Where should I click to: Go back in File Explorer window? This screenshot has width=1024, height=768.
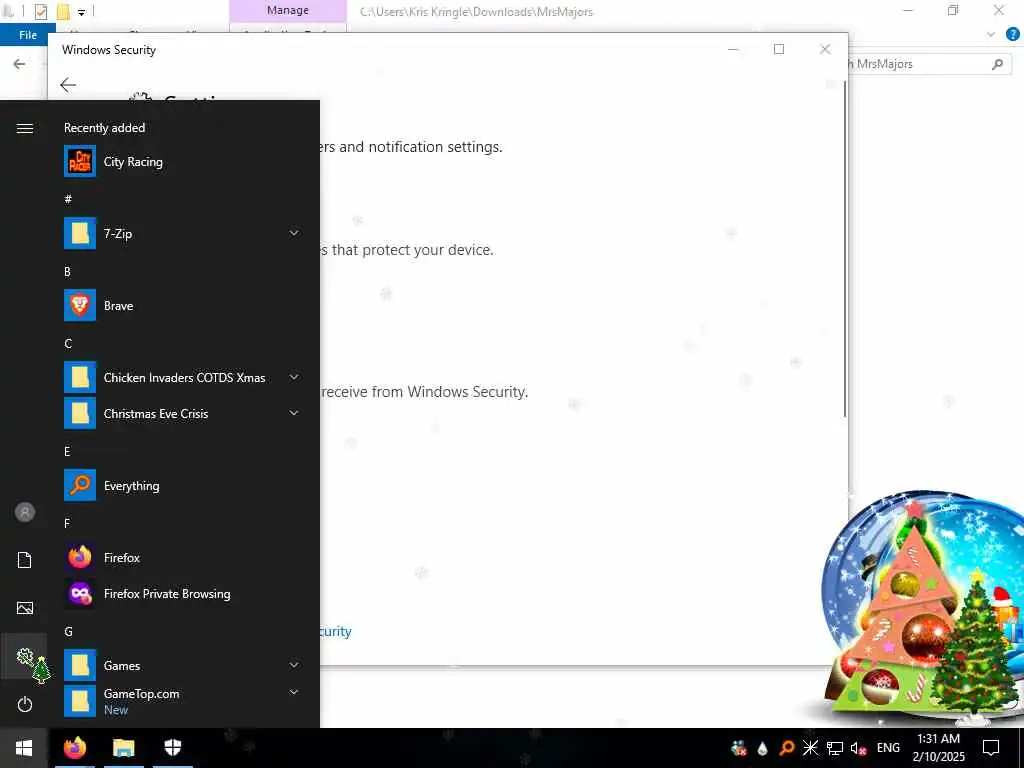point(20,63)
